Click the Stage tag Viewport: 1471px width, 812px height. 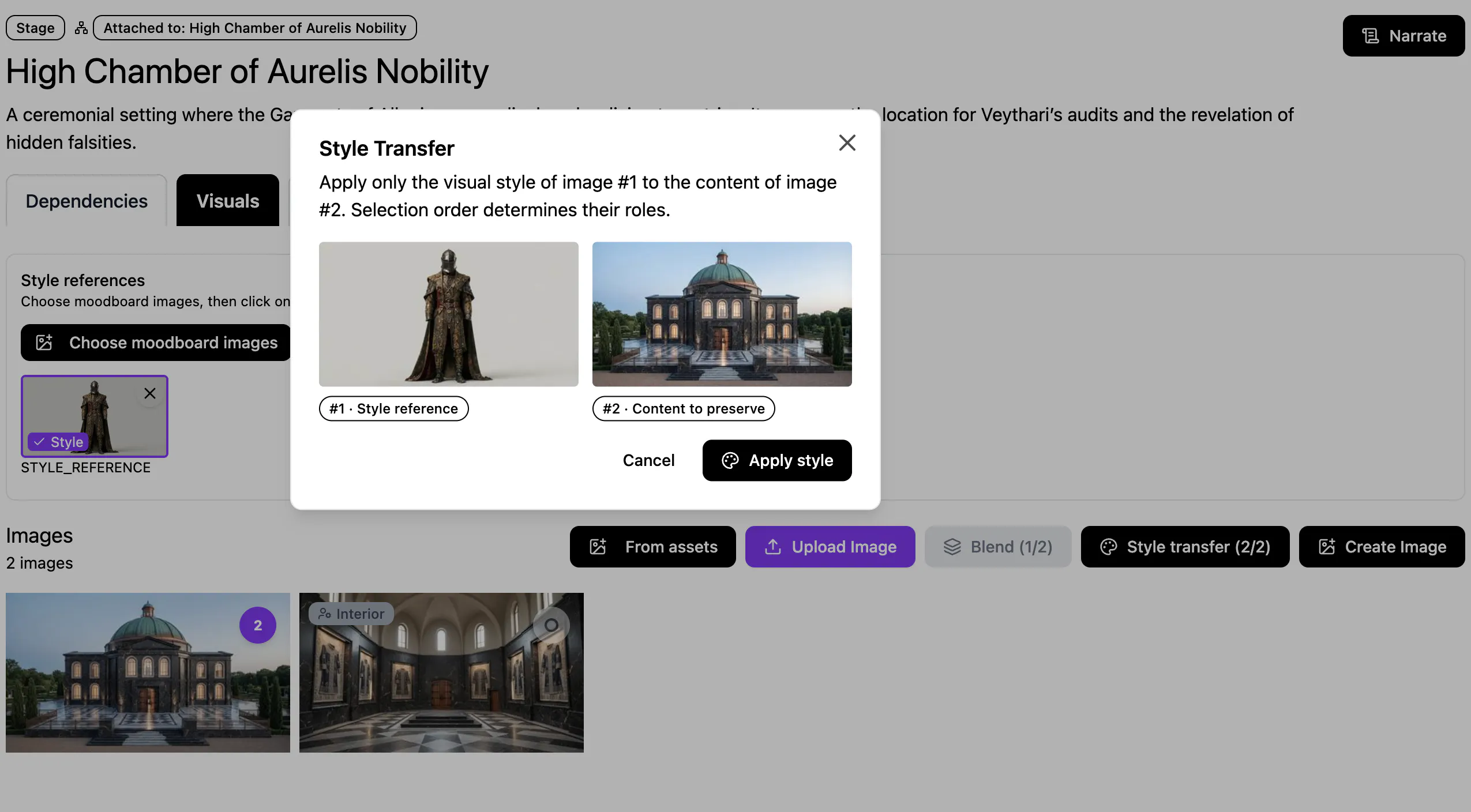click(35, 28)
